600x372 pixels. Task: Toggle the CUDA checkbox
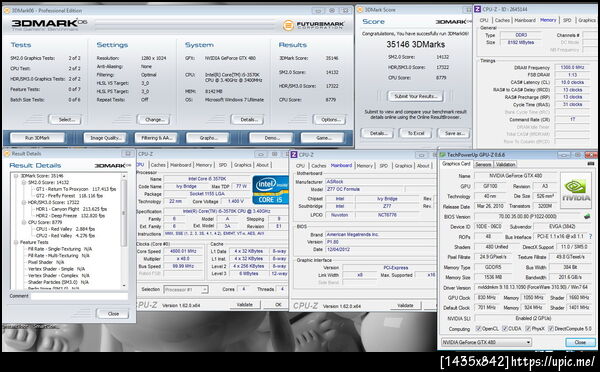click(505, 328)
